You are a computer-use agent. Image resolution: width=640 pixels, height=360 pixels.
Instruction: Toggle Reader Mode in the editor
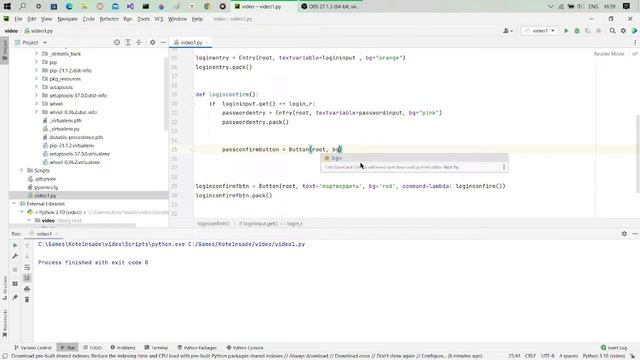pyautogui.click(x=609, y=54)
